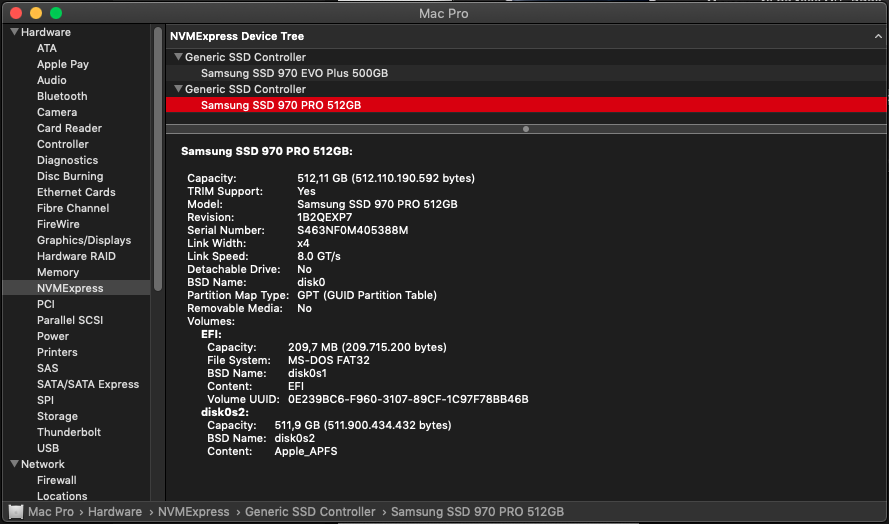Select the Samsung SSD 970 EVO Plus 500GB row
Image resolution: width=889 pixels, height=524 pixels.
tap(526, 73)
